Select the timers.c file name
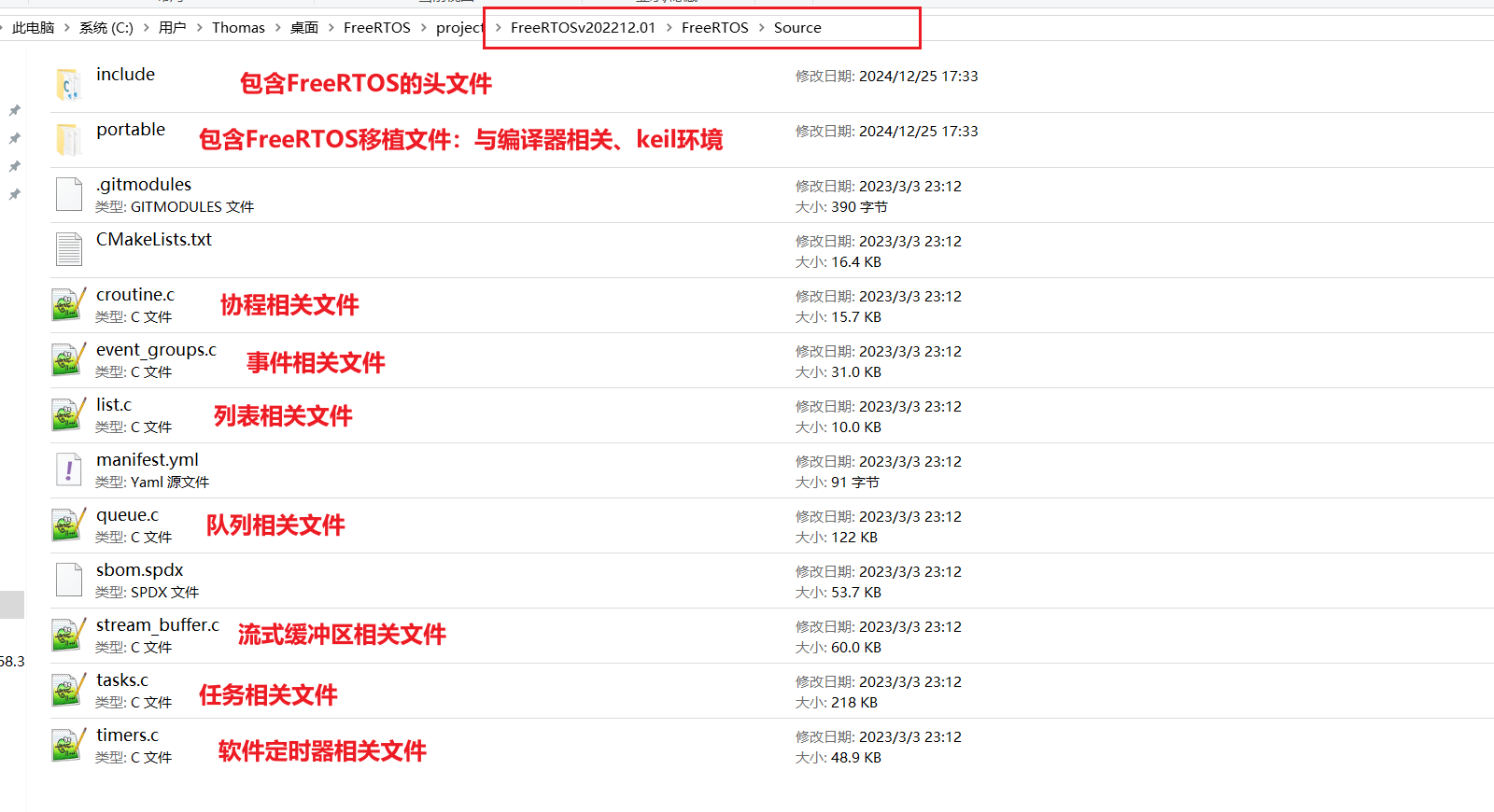The width and height of the screenshot is (1494, 812). click(x=128, y=735)
